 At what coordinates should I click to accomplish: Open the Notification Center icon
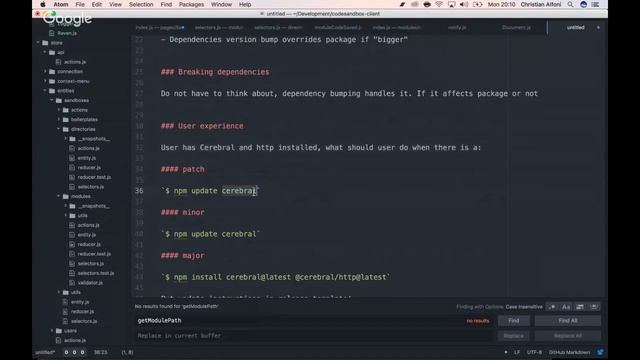(x=596, y=4)
